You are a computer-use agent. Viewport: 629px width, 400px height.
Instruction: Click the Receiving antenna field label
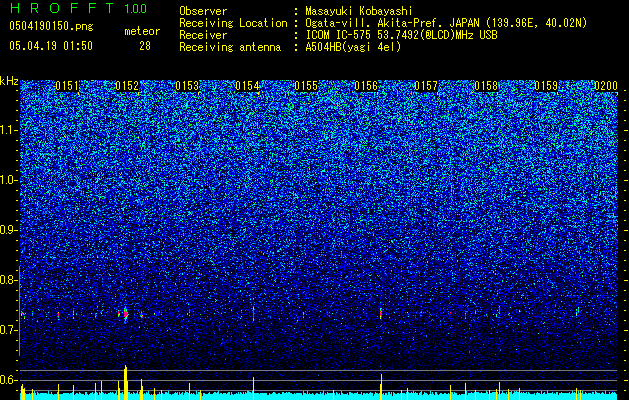coord(230,47)
